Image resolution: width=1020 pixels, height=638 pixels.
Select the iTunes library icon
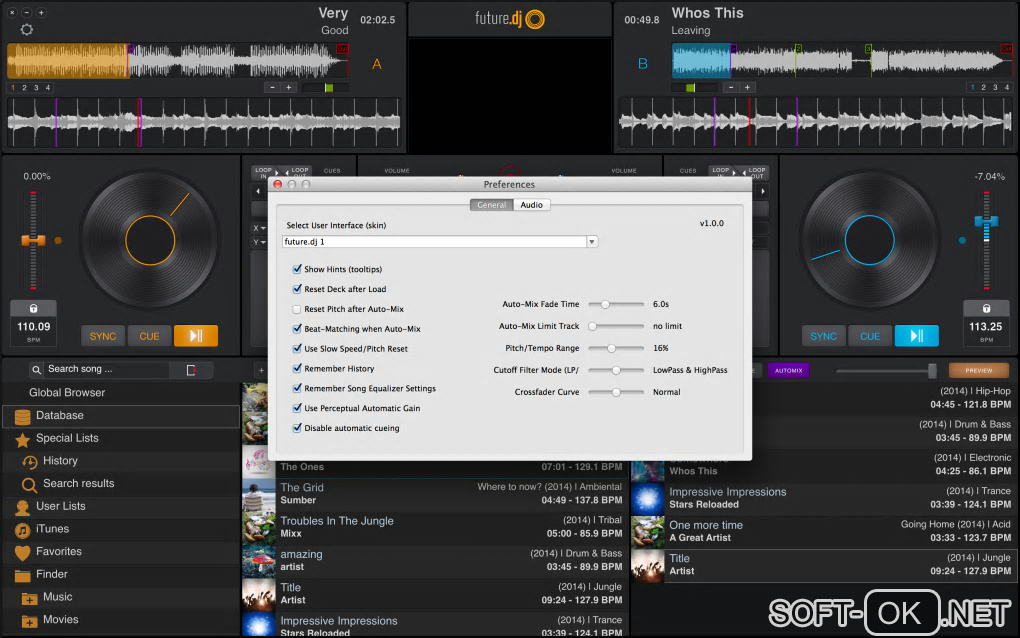[x=22, y=529]
